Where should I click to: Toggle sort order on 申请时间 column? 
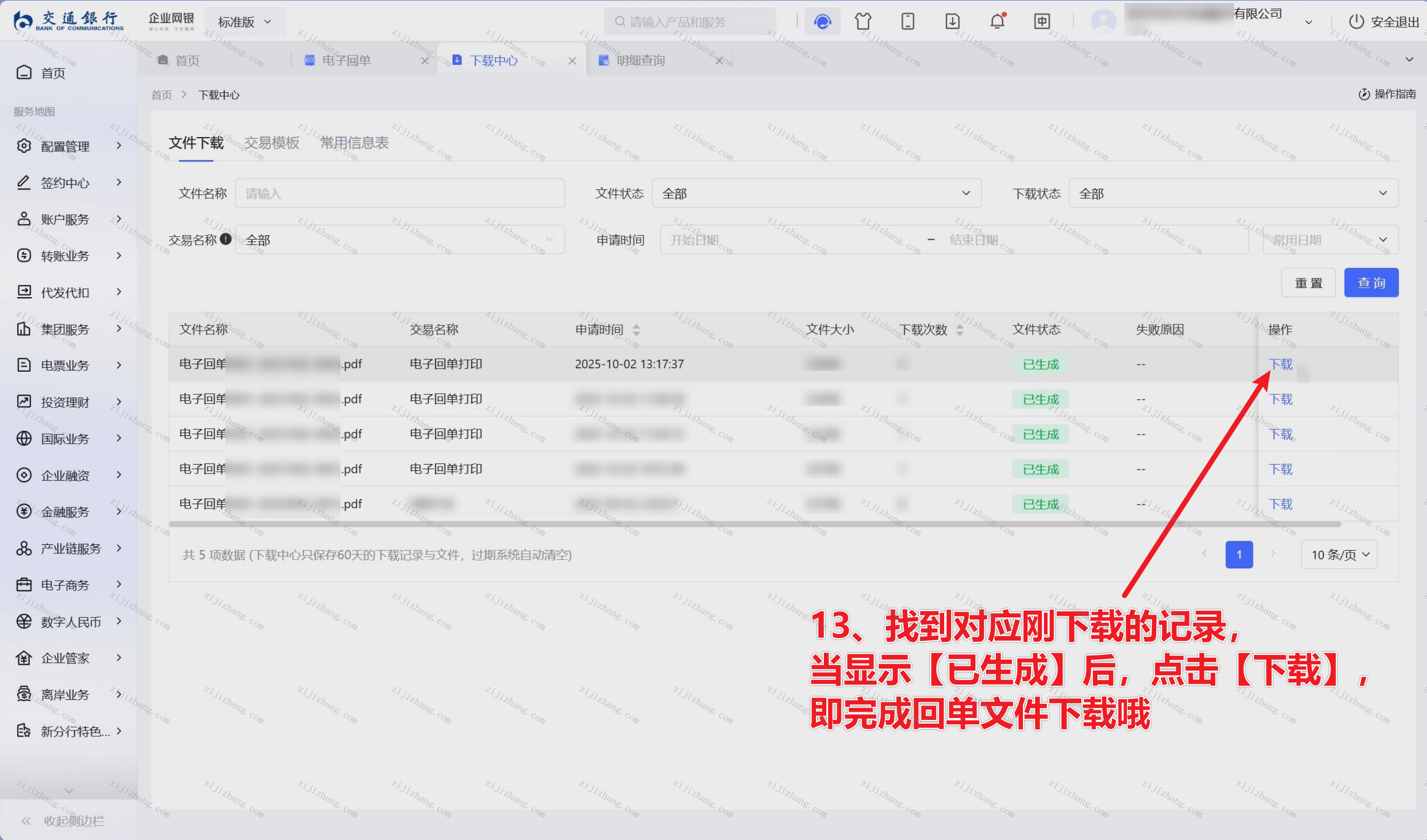(636, 330)
